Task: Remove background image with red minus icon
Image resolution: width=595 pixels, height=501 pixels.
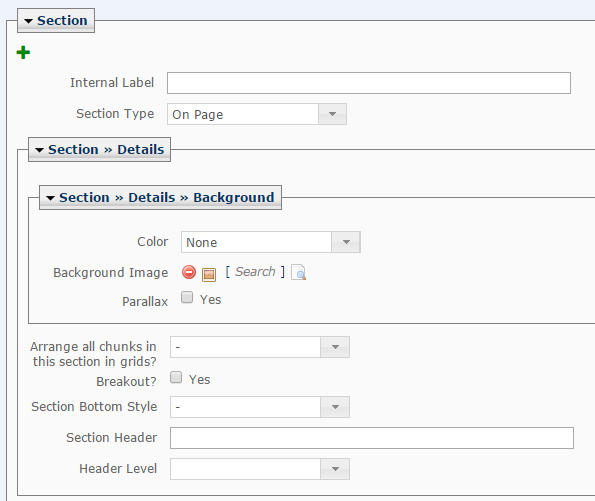Action: coord(189,272)
